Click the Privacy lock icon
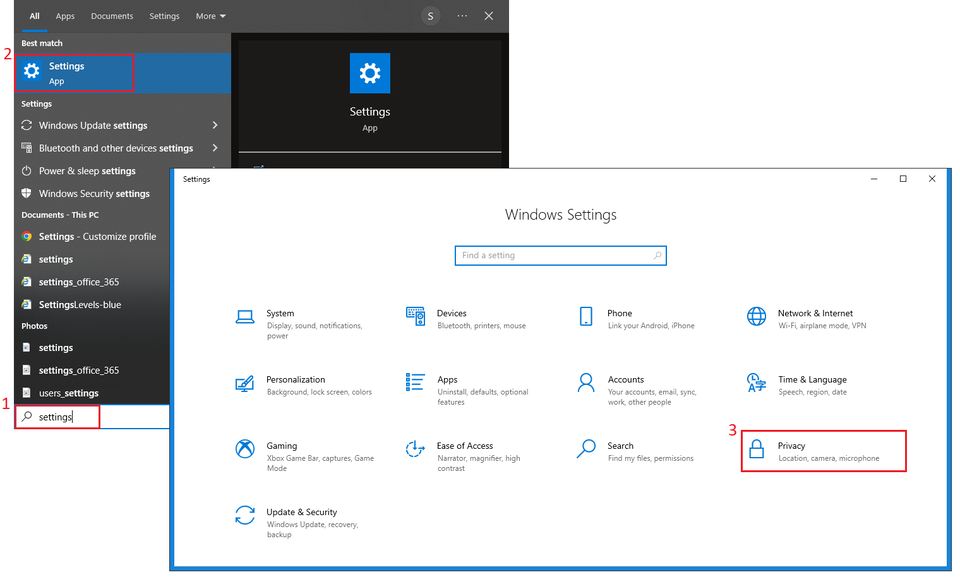Screen dimensions: 960x582 [757, 449]
